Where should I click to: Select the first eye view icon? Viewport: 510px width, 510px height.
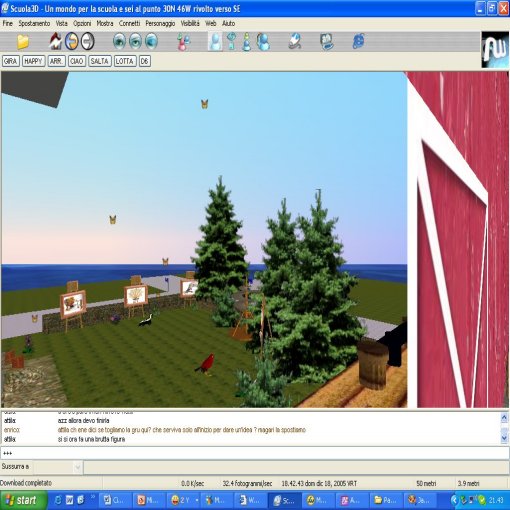point(119,41)
